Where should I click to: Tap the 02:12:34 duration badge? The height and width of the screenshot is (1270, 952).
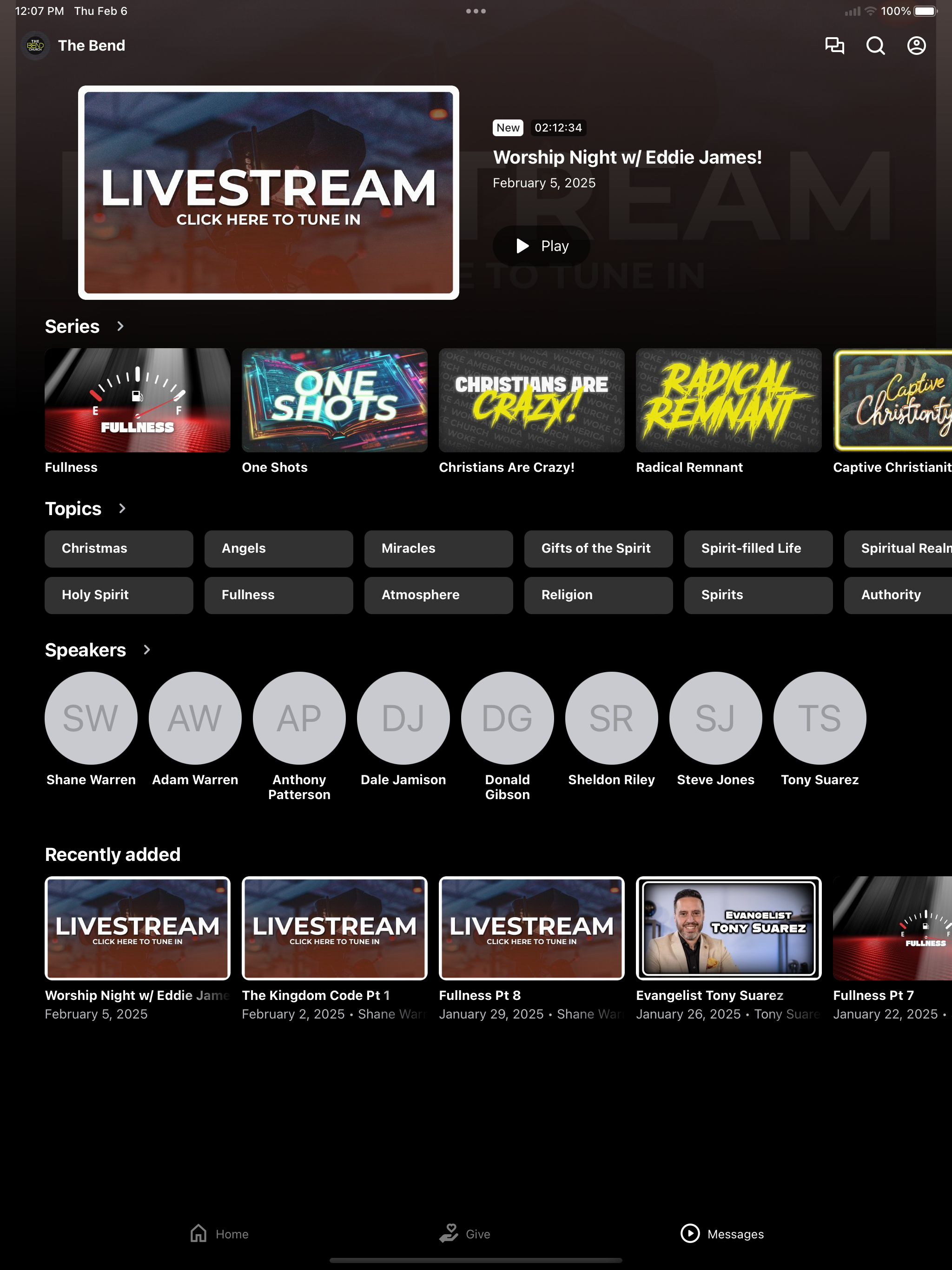(x=558, y=127)
